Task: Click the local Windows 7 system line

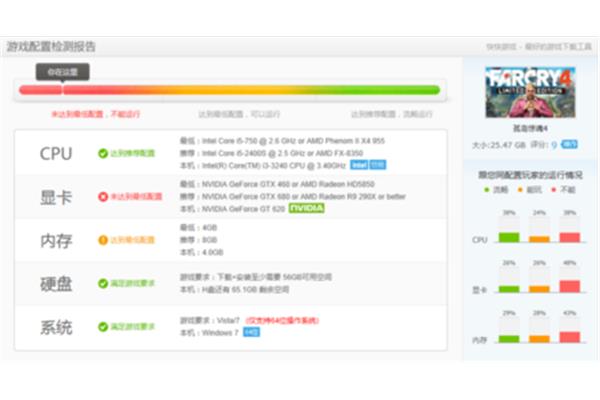Action: [x=209, y=333]
